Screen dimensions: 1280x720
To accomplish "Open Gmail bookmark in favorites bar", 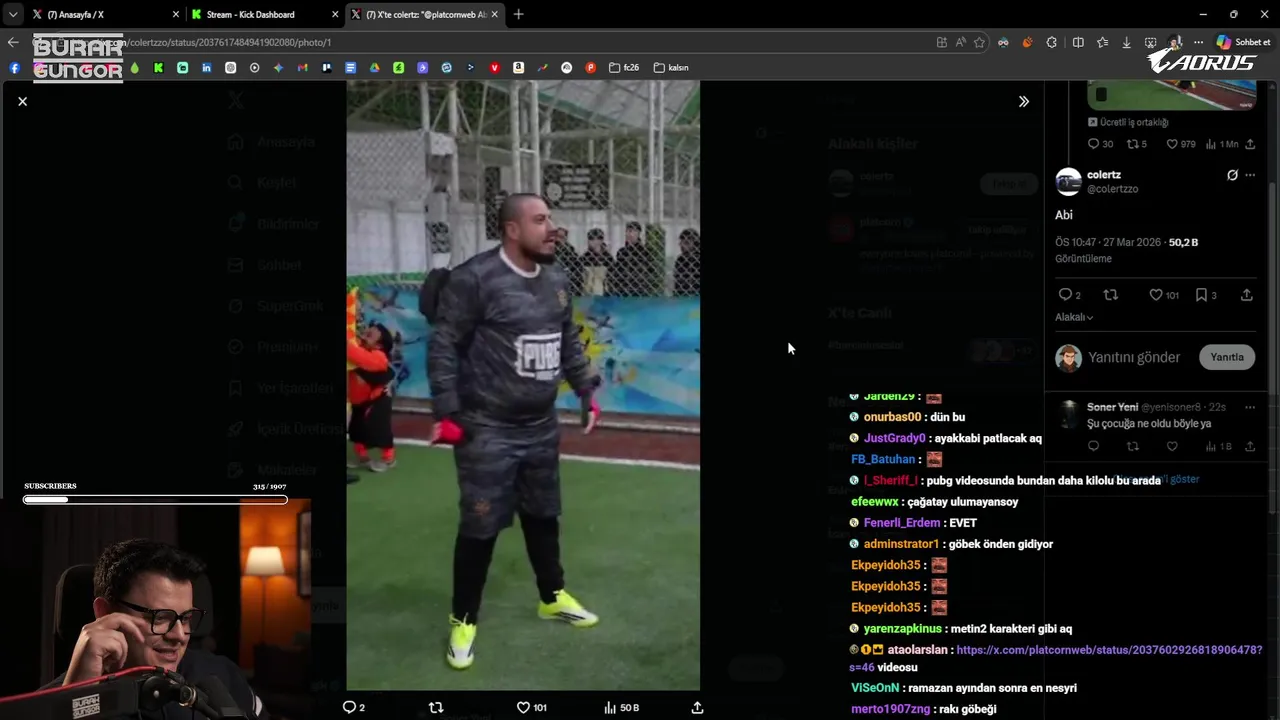I will [302, 67].
